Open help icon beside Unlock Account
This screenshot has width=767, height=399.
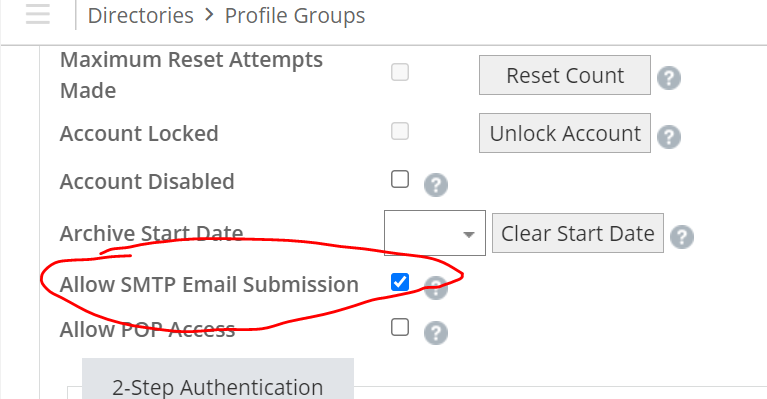[x=669, y=136]
